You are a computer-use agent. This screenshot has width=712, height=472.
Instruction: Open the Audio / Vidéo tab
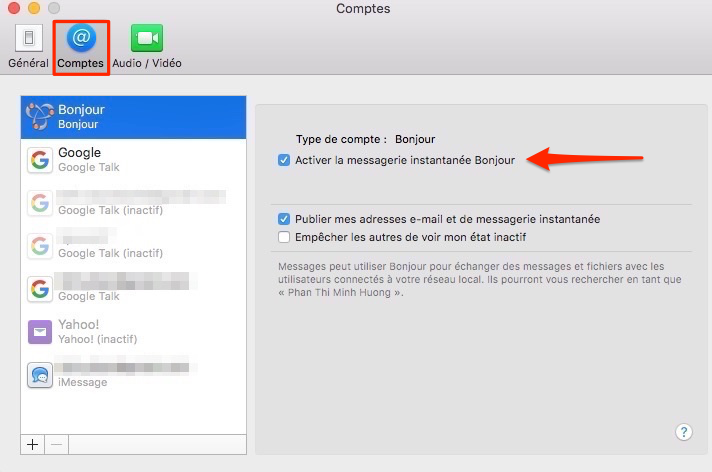pos(147,47)
